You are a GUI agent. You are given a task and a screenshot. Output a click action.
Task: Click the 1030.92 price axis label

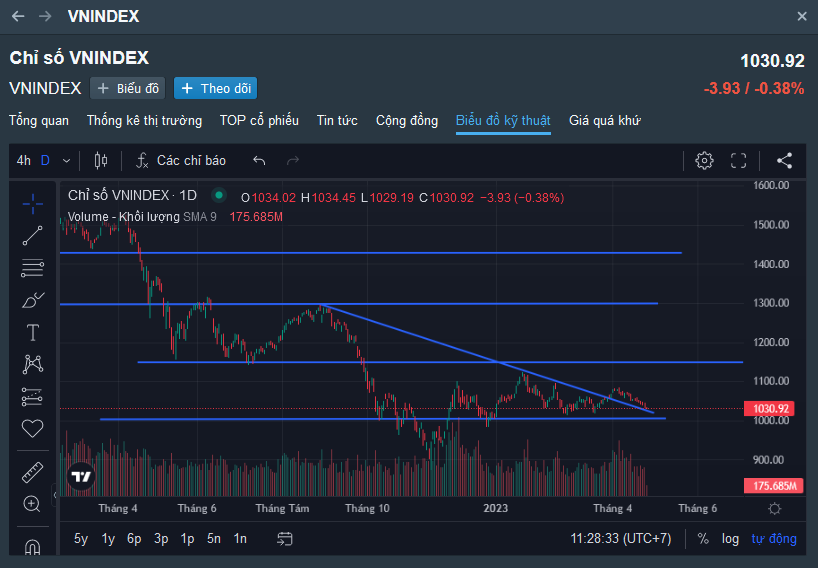[x=771, y=408]
